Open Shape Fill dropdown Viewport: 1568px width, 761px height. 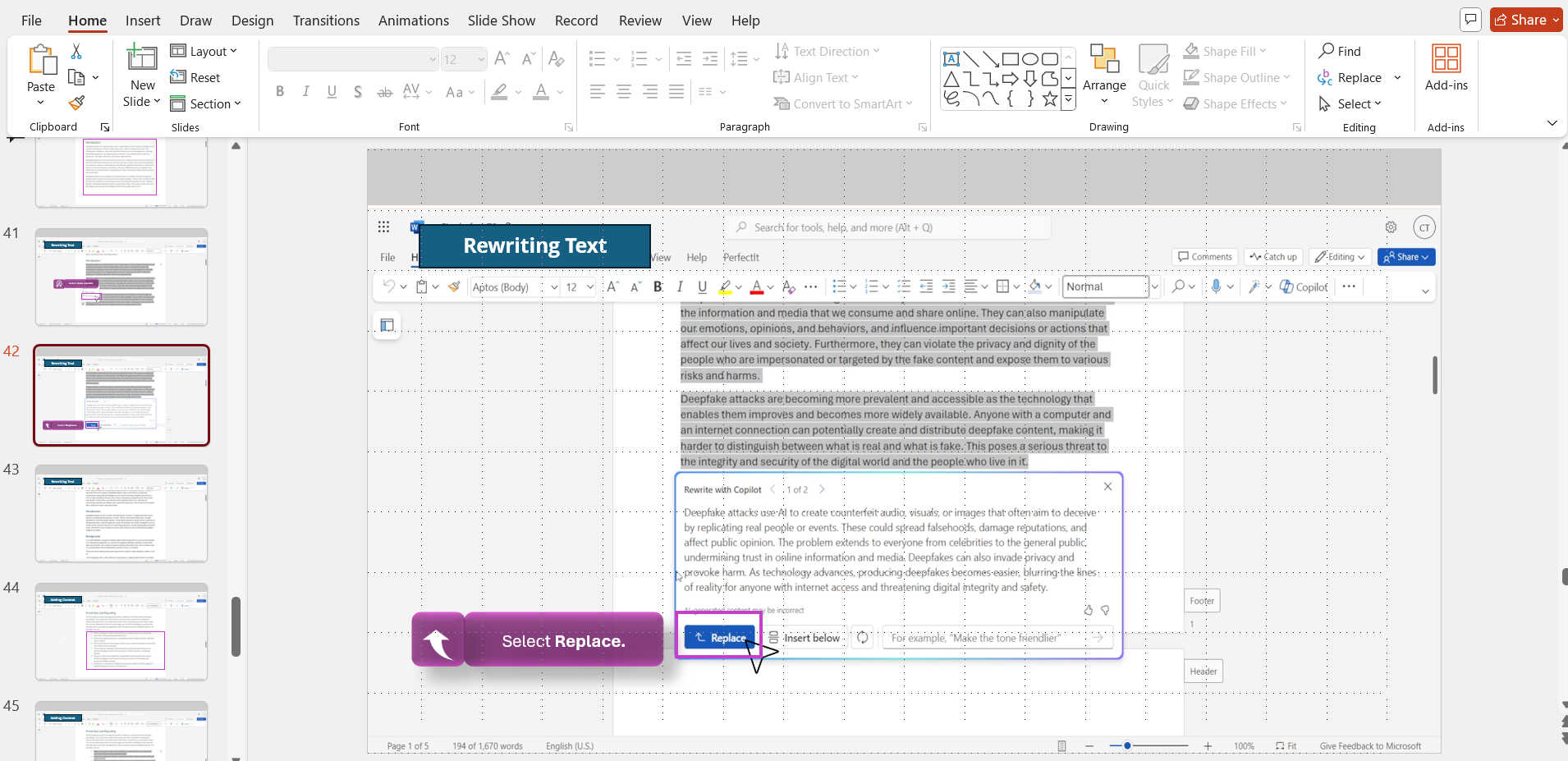[1225, 51]
